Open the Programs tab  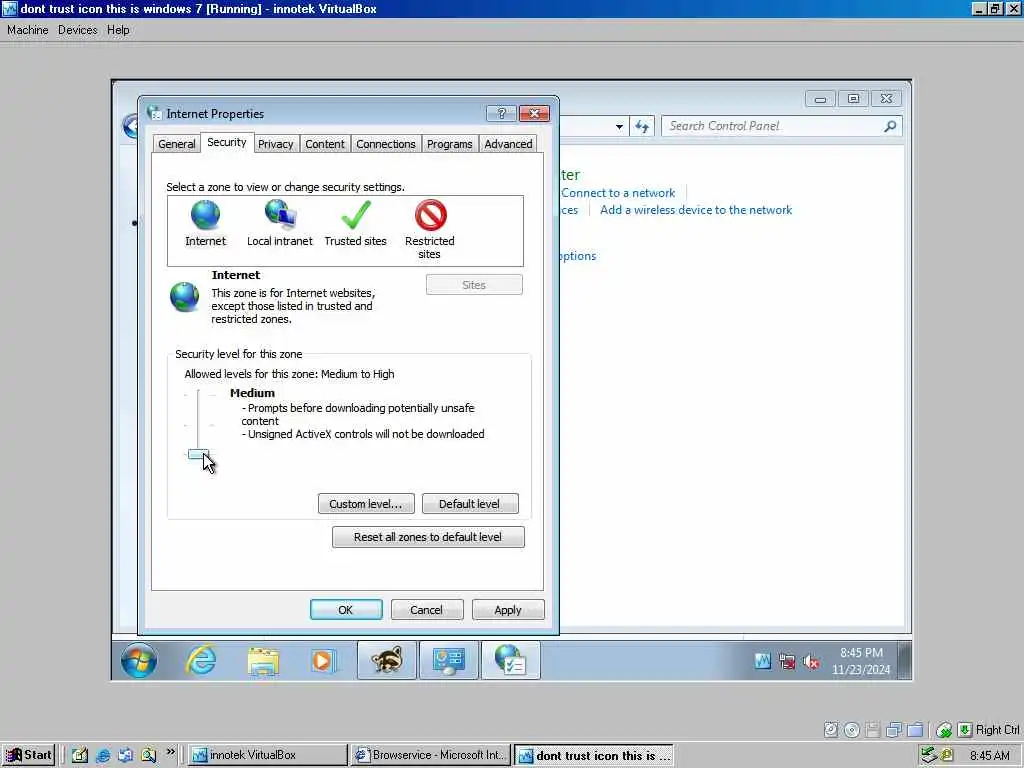pyautogui.click(x=449, y=144)
